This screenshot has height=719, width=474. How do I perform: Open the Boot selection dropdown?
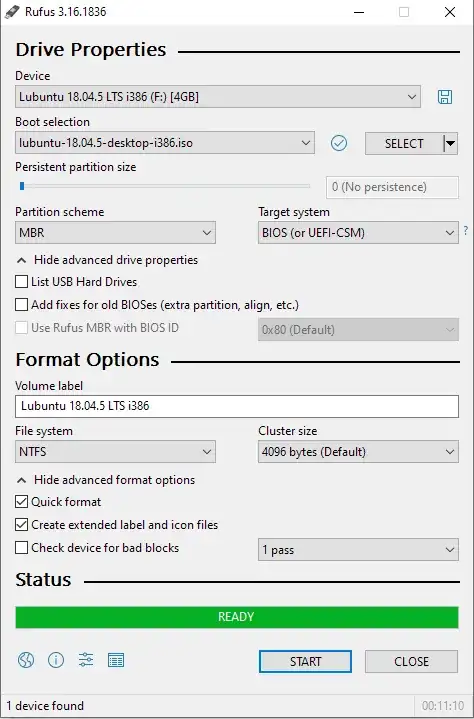(165, 143)
